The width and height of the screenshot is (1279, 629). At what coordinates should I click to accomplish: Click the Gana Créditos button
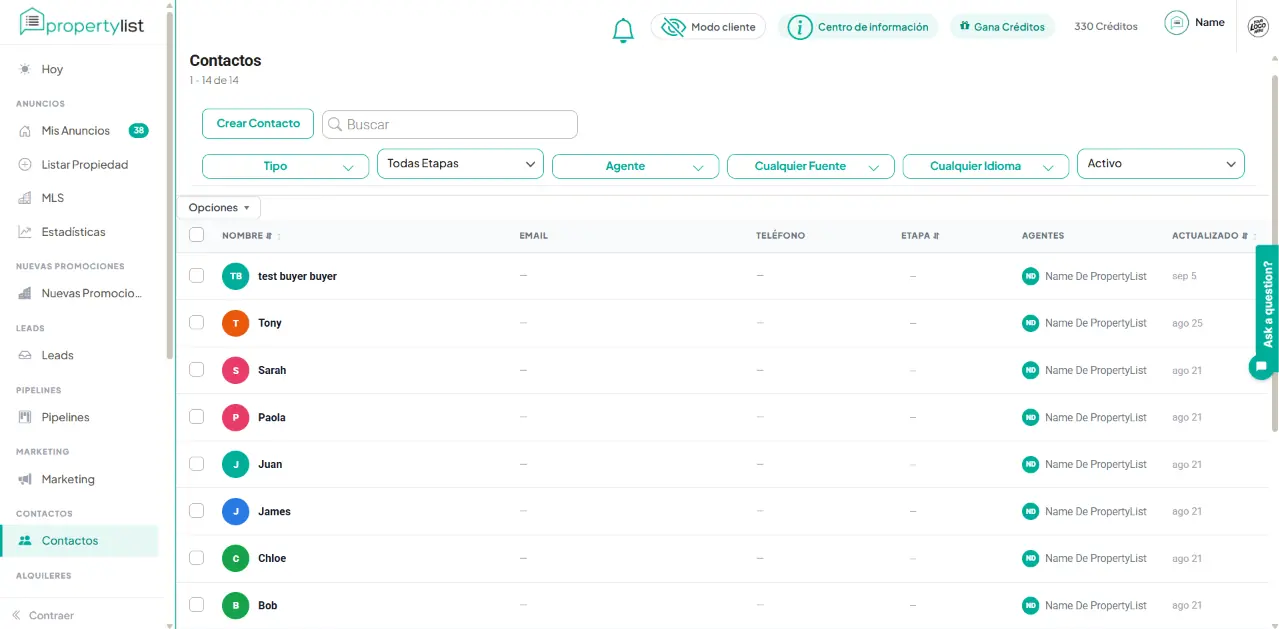click(x=1002, y=27)
